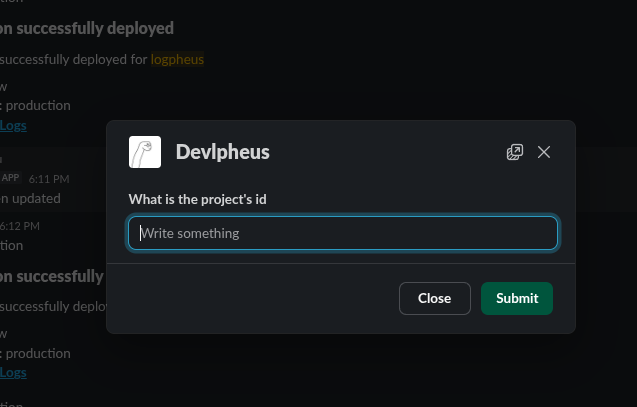Submit the project id form

516,298
